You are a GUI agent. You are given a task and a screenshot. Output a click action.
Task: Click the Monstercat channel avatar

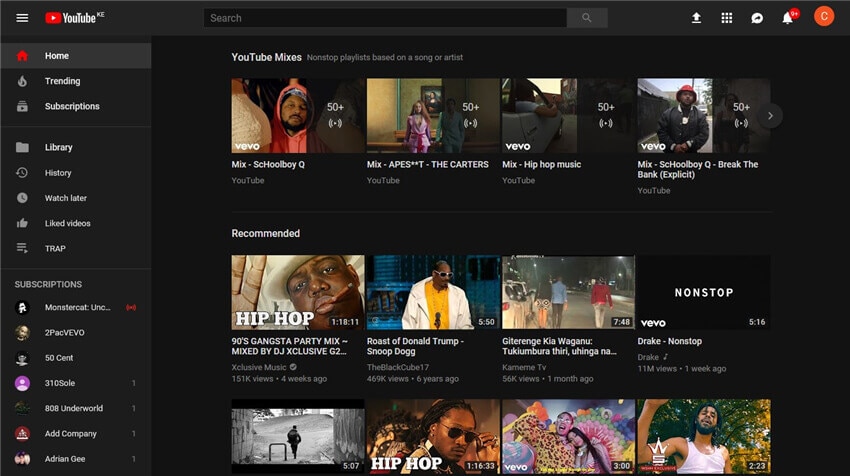coord(22,307)
